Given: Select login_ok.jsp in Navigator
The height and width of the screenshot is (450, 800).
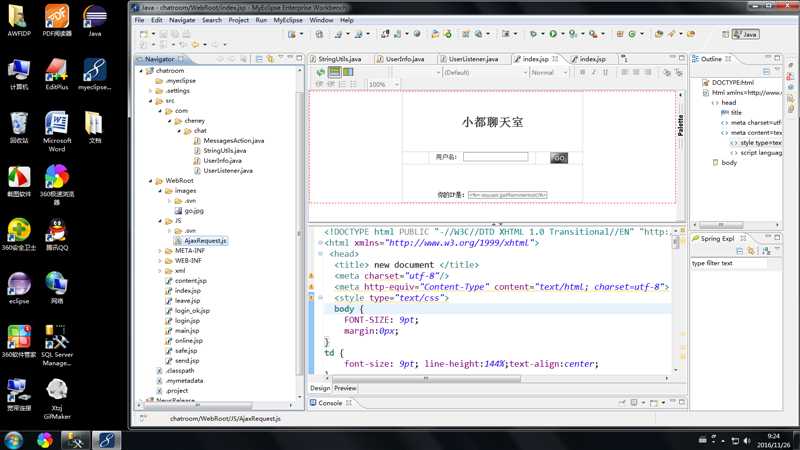Looking at the screenshot, I should pyautogui.click(x=192, y=311).
